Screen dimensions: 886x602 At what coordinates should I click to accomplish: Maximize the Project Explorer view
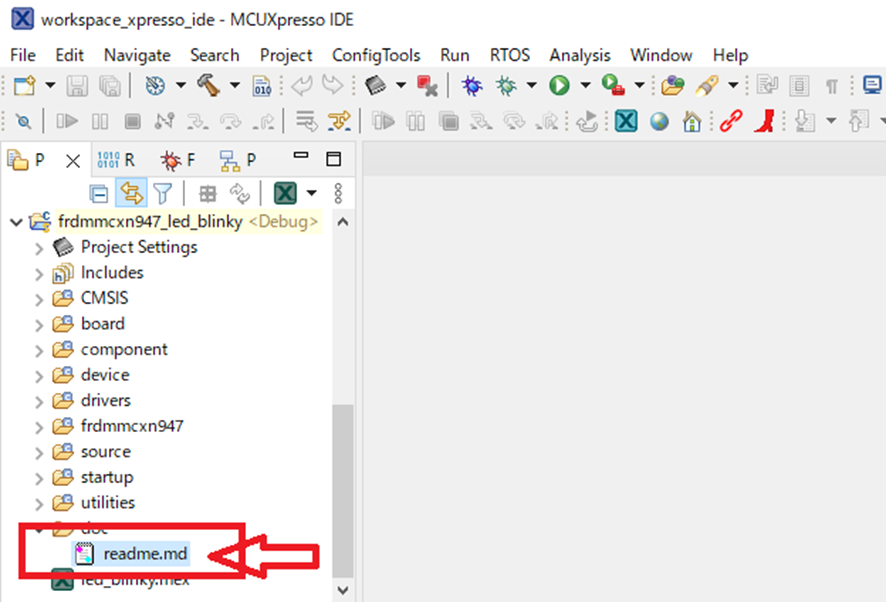tap(334, 159)
